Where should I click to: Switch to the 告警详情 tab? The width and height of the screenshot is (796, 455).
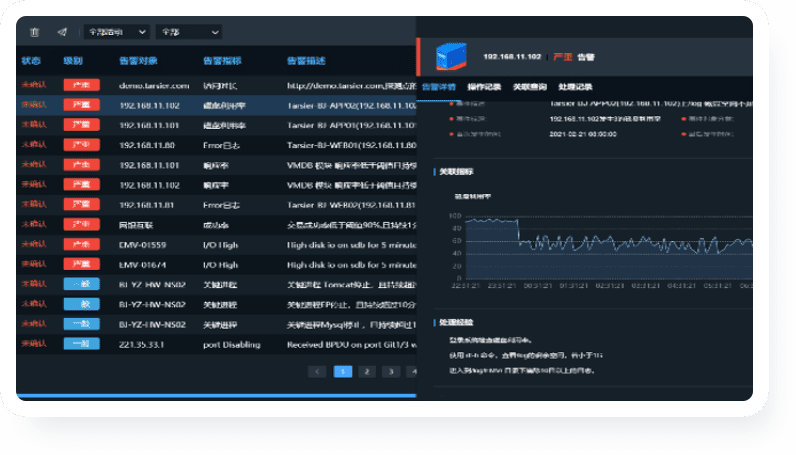(x=439, y=87)
